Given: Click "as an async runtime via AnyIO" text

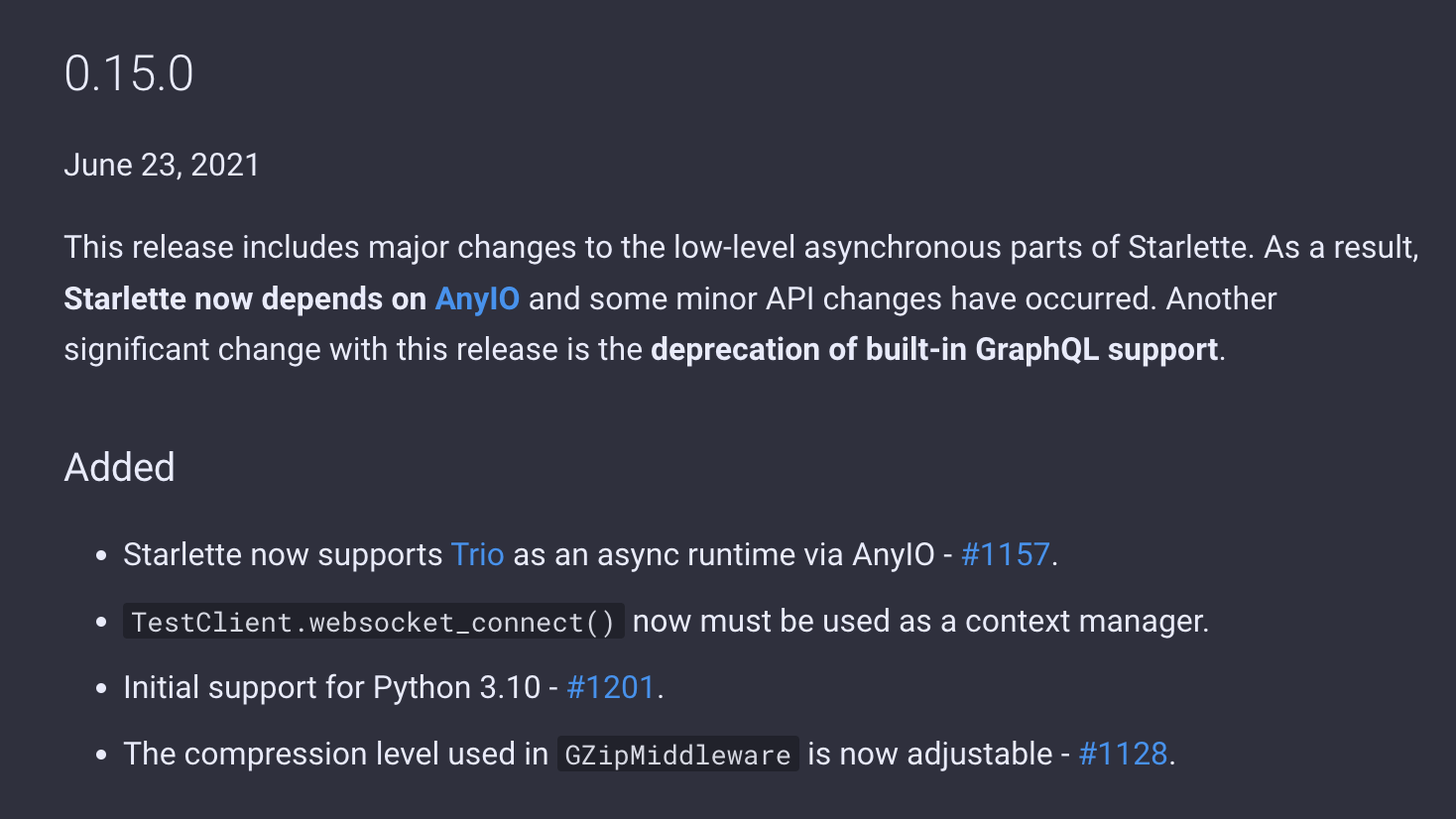Looking at the screenshot, I should 723,555.
